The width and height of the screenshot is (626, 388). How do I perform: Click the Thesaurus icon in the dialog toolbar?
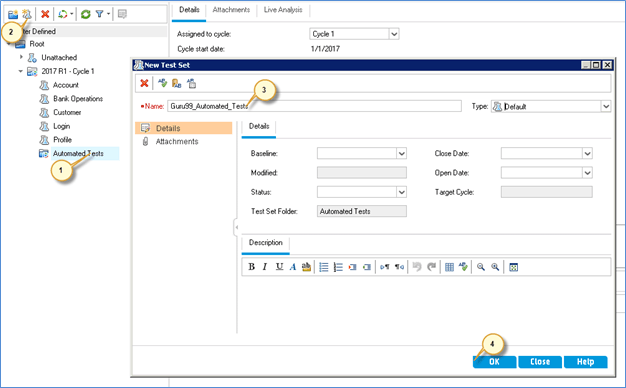click(x=176, y=83)
